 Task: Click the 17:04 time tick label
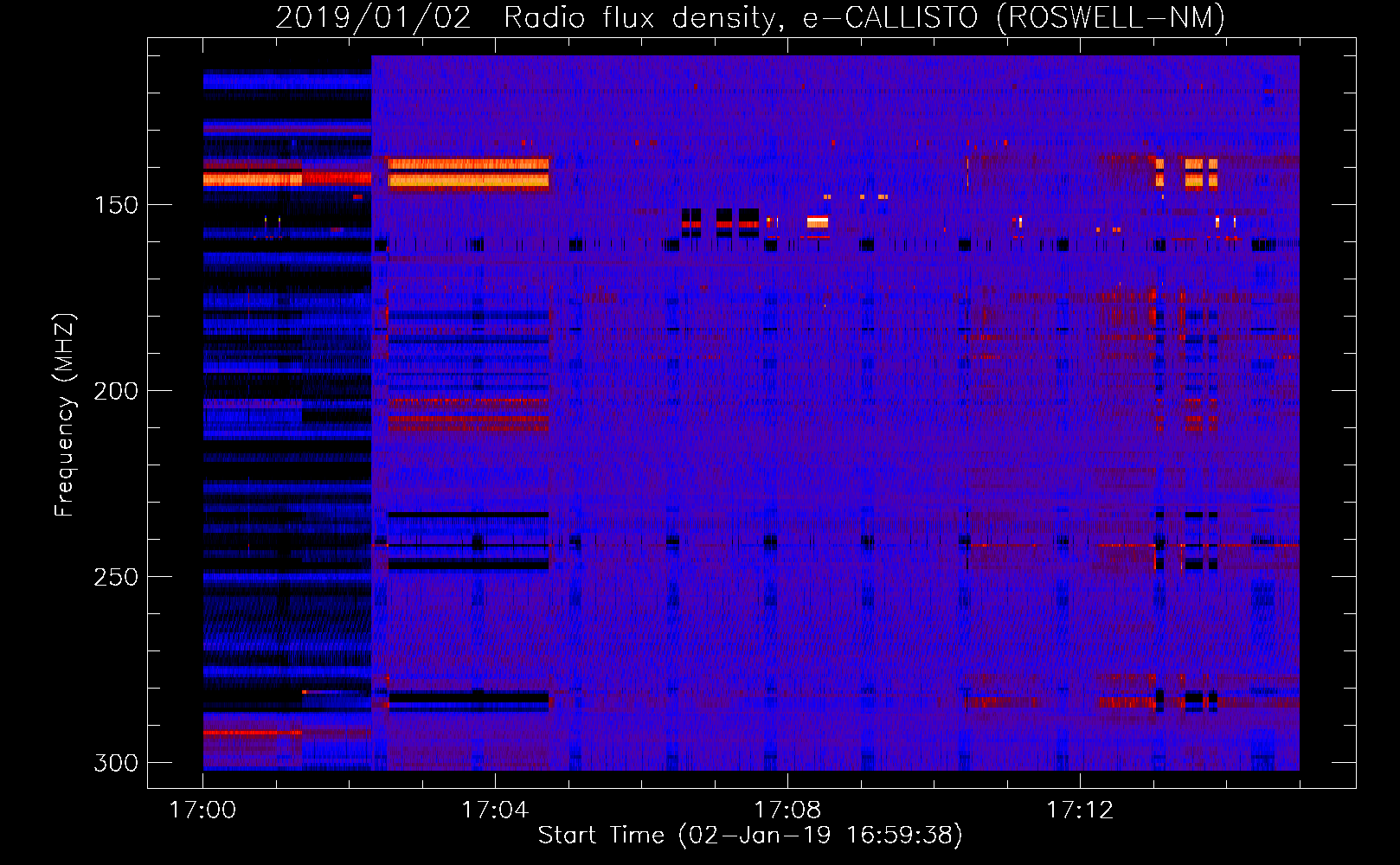(x=495, y=811)
